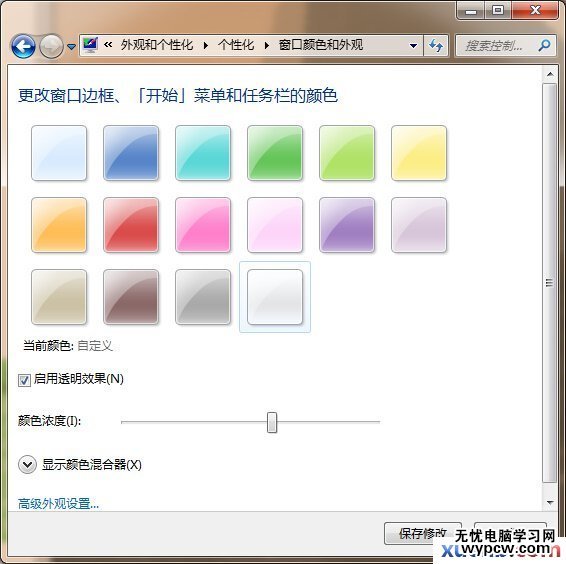Open the 高级外观设置 link
Viewport: 566px width, 564px height.
58,504
